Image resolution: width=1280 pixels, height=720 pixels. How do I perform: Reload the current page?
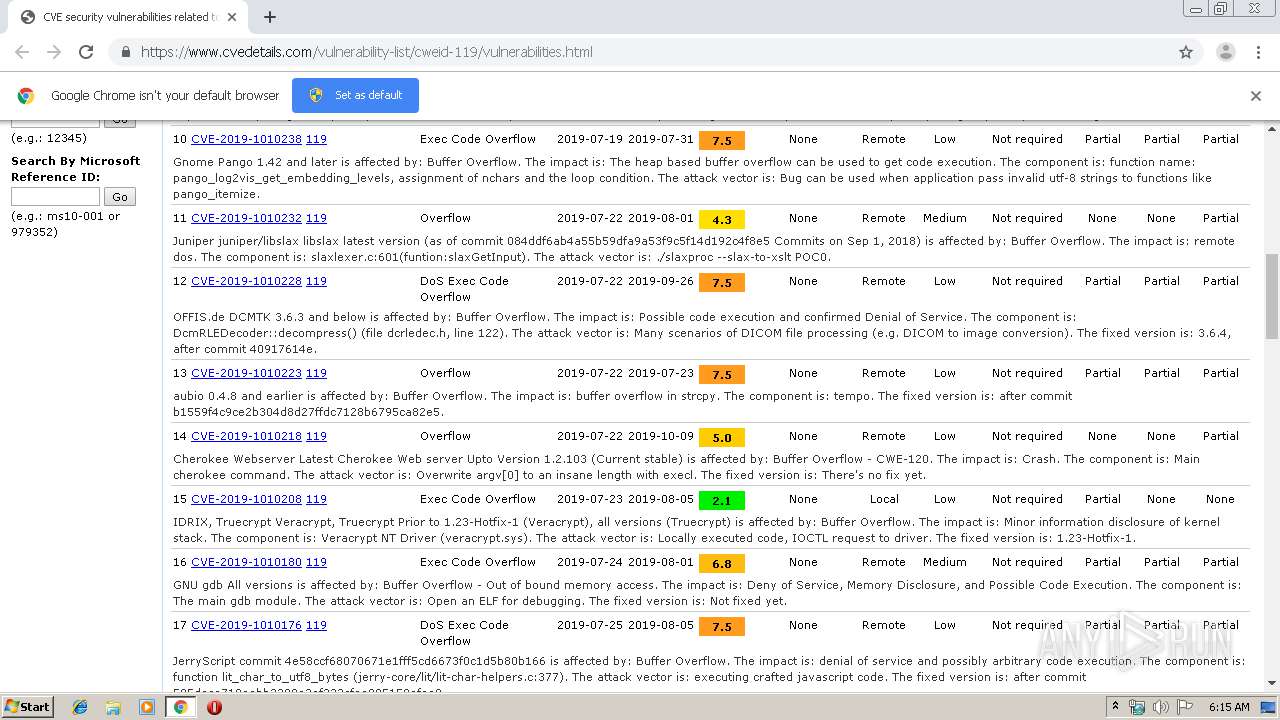(x=86, y=52)
